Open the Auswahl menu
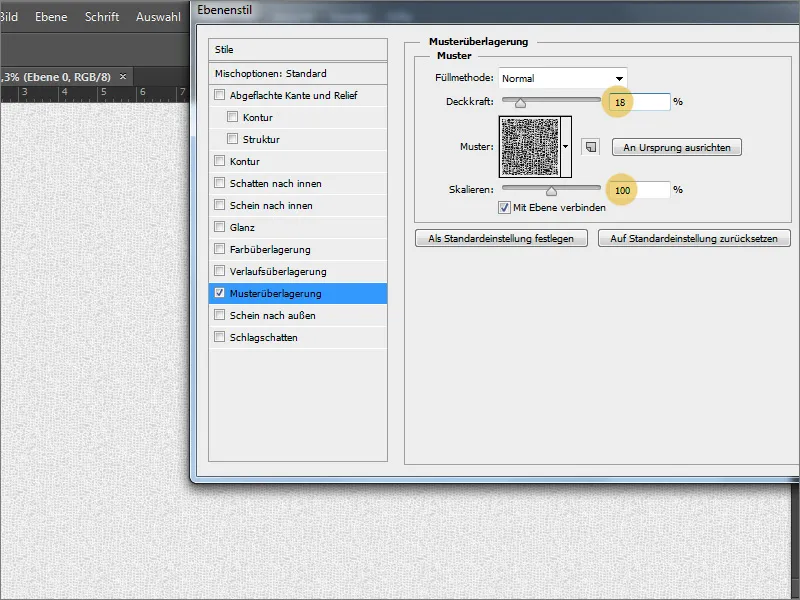 158,16
